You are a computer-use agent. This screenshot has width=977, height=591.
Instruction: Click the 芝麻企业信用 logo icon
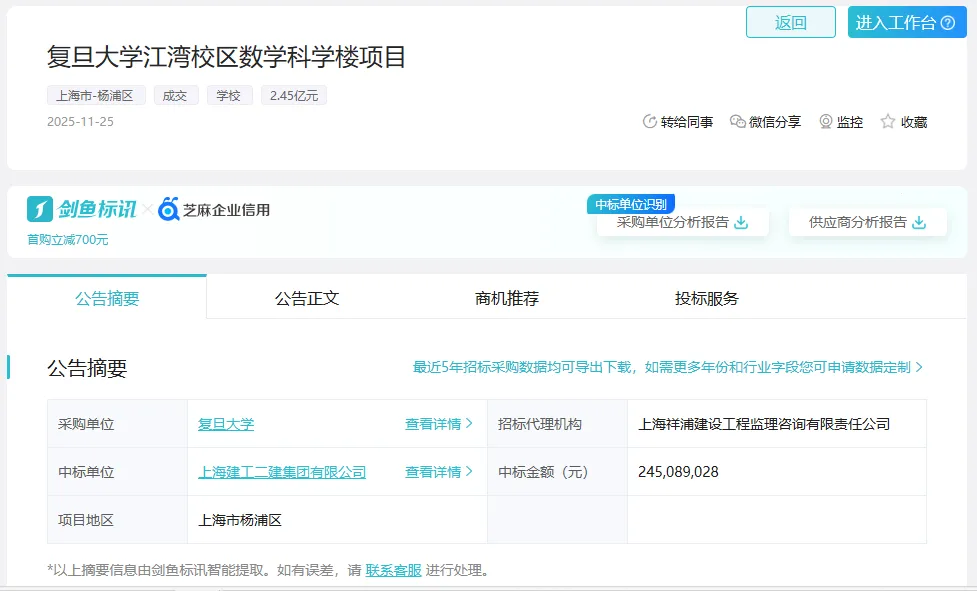[169, 209]
